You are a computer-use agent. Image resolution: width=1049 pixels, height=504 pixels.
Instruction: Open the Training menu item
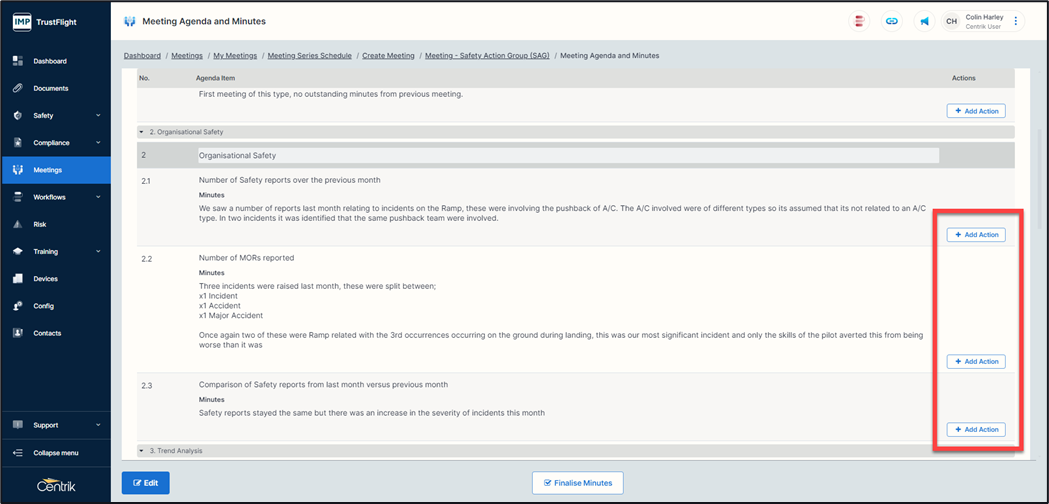click(x=46, y=252)
